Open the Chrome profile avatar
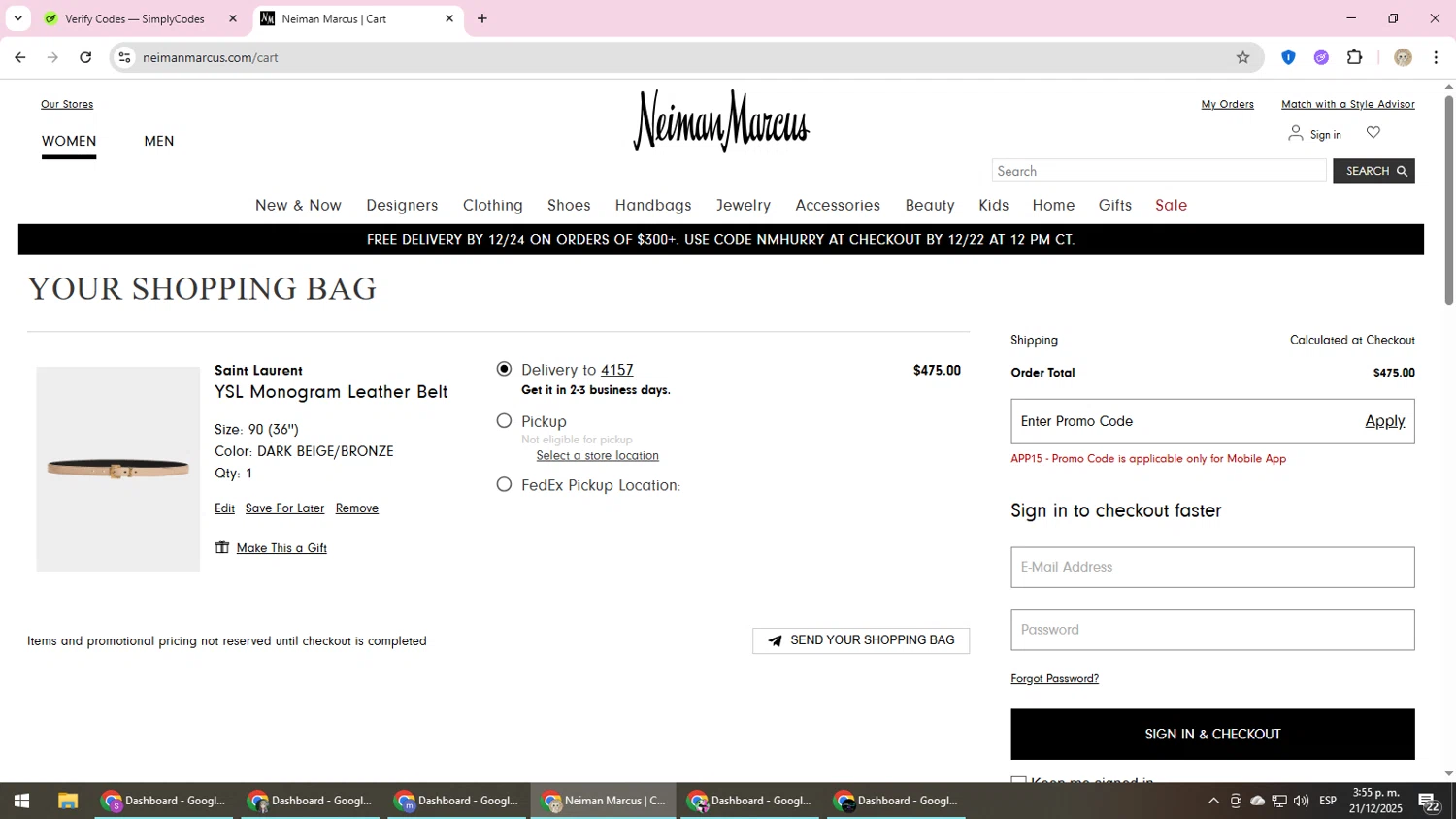 click(x=1403, y=57)
